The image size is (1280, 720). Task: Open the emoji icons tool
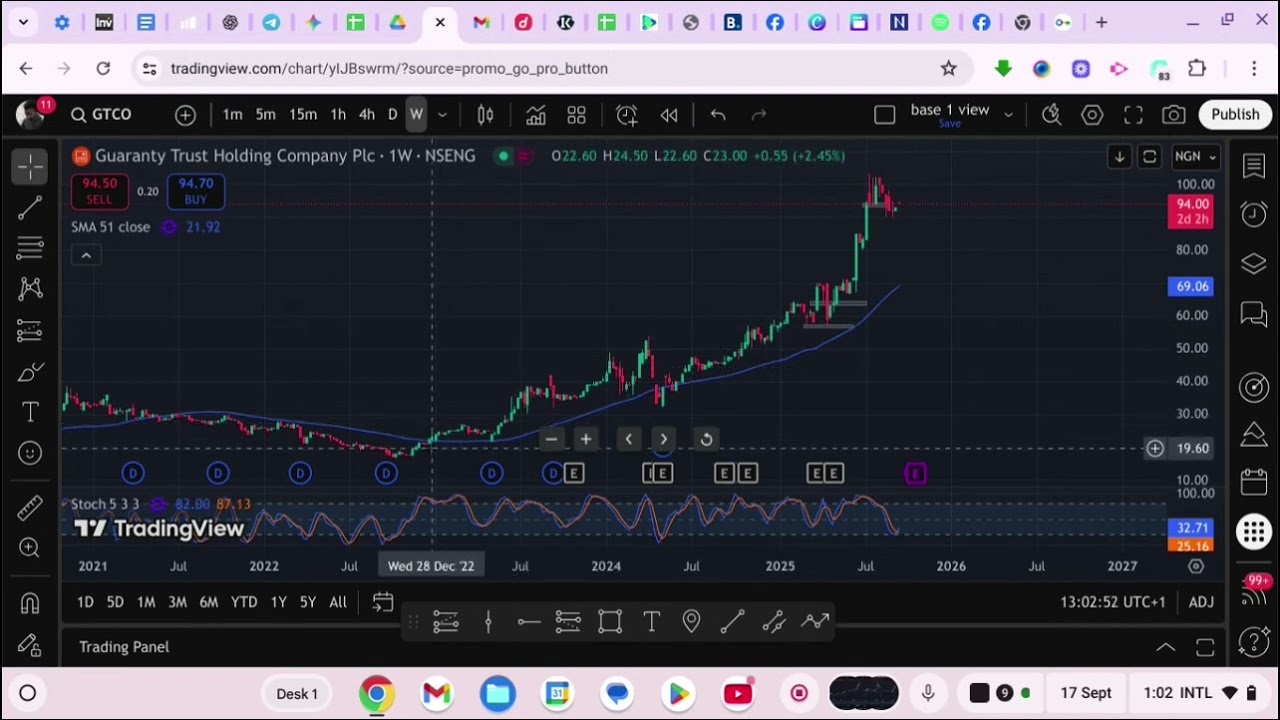[x=30, y=453]
